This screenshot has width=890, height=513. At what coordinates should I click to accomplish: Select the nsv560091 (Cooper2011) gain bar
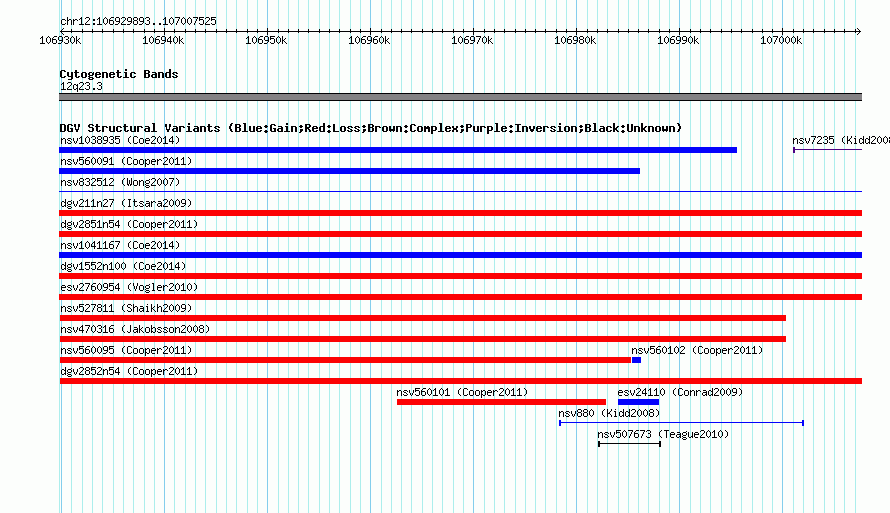click(x=350, y=171)
